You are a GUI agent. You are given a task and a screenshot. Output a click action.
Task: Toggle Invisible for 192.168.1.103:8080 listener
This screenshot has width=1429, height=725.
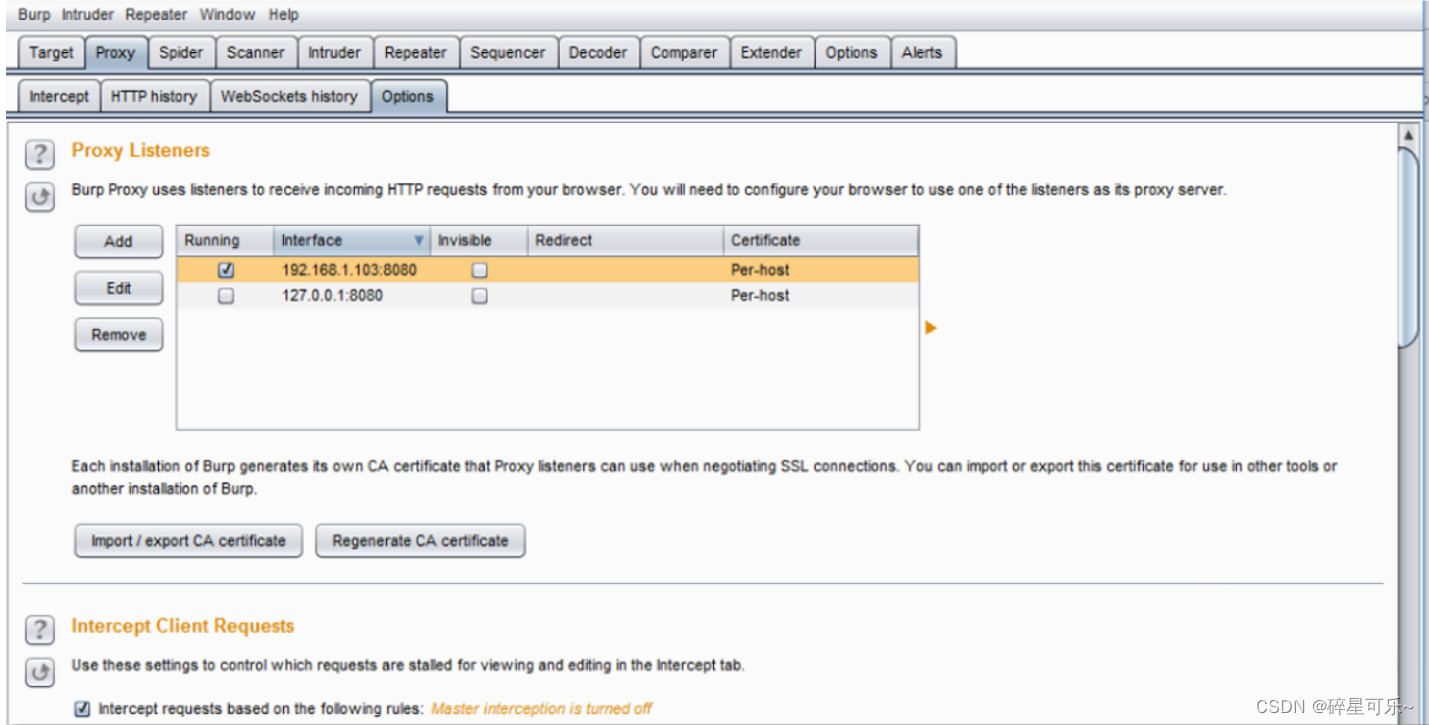click(x=480, y=270)
